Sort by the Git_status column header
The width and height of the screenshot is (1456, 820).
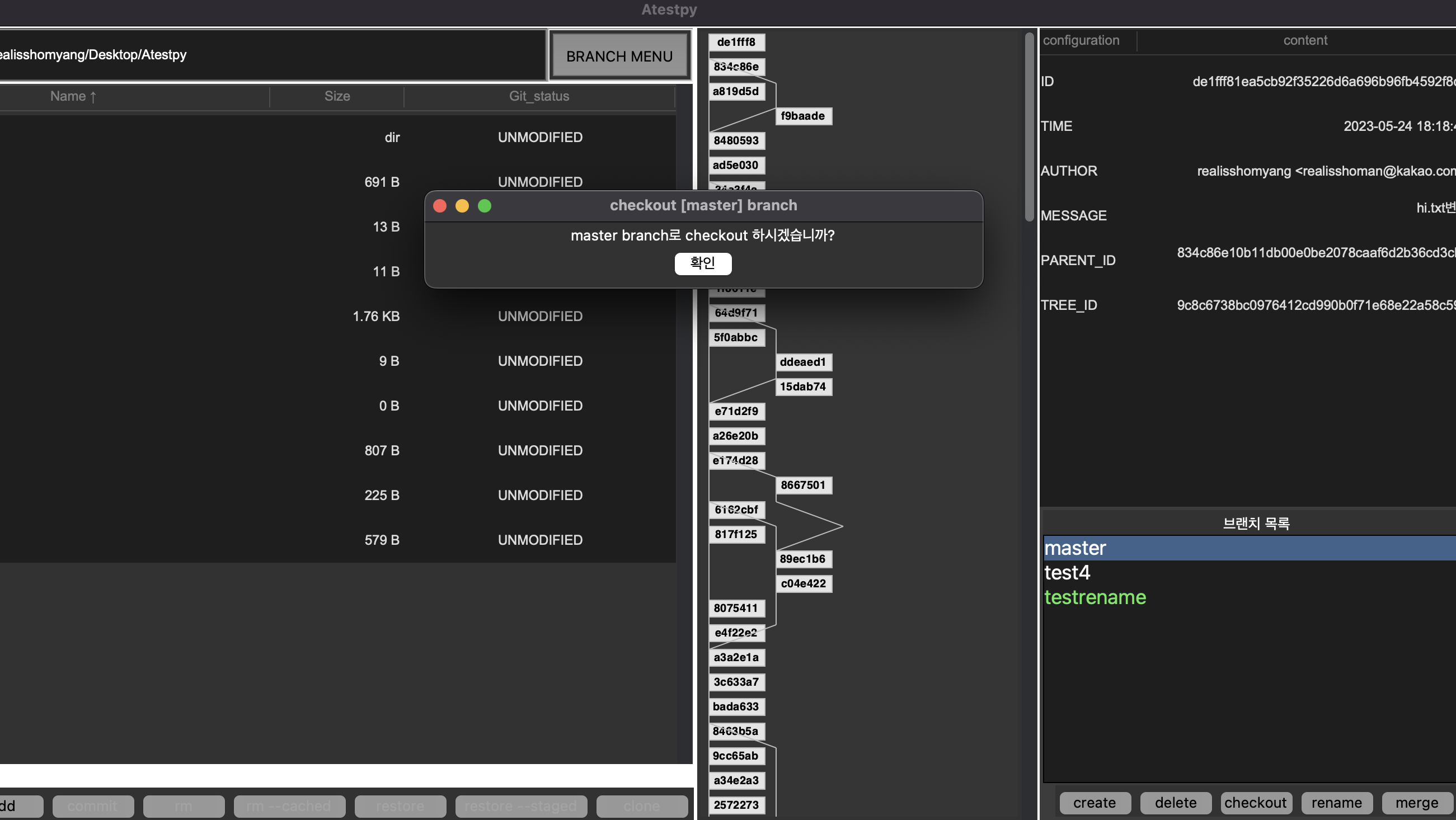coord(539,96)
